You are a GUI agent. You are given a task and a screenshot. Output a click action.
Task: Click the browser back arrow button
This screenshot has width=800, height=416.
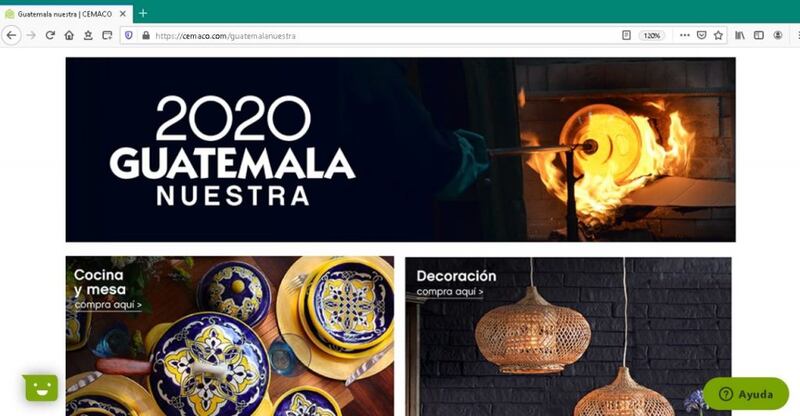[x=12, y=35]
